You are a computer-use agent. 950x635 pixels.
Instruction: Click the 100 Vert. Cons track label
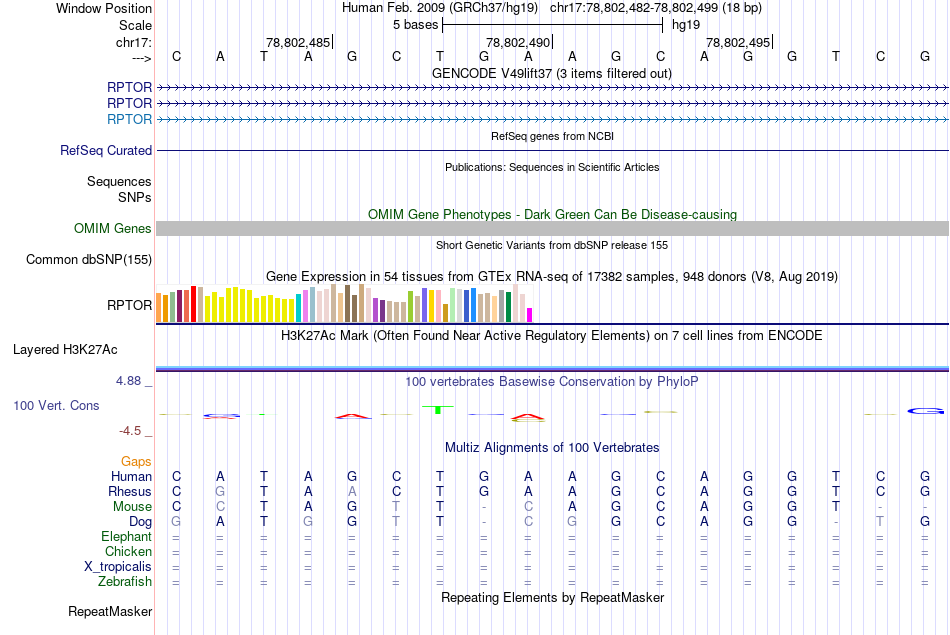point(56,405)
